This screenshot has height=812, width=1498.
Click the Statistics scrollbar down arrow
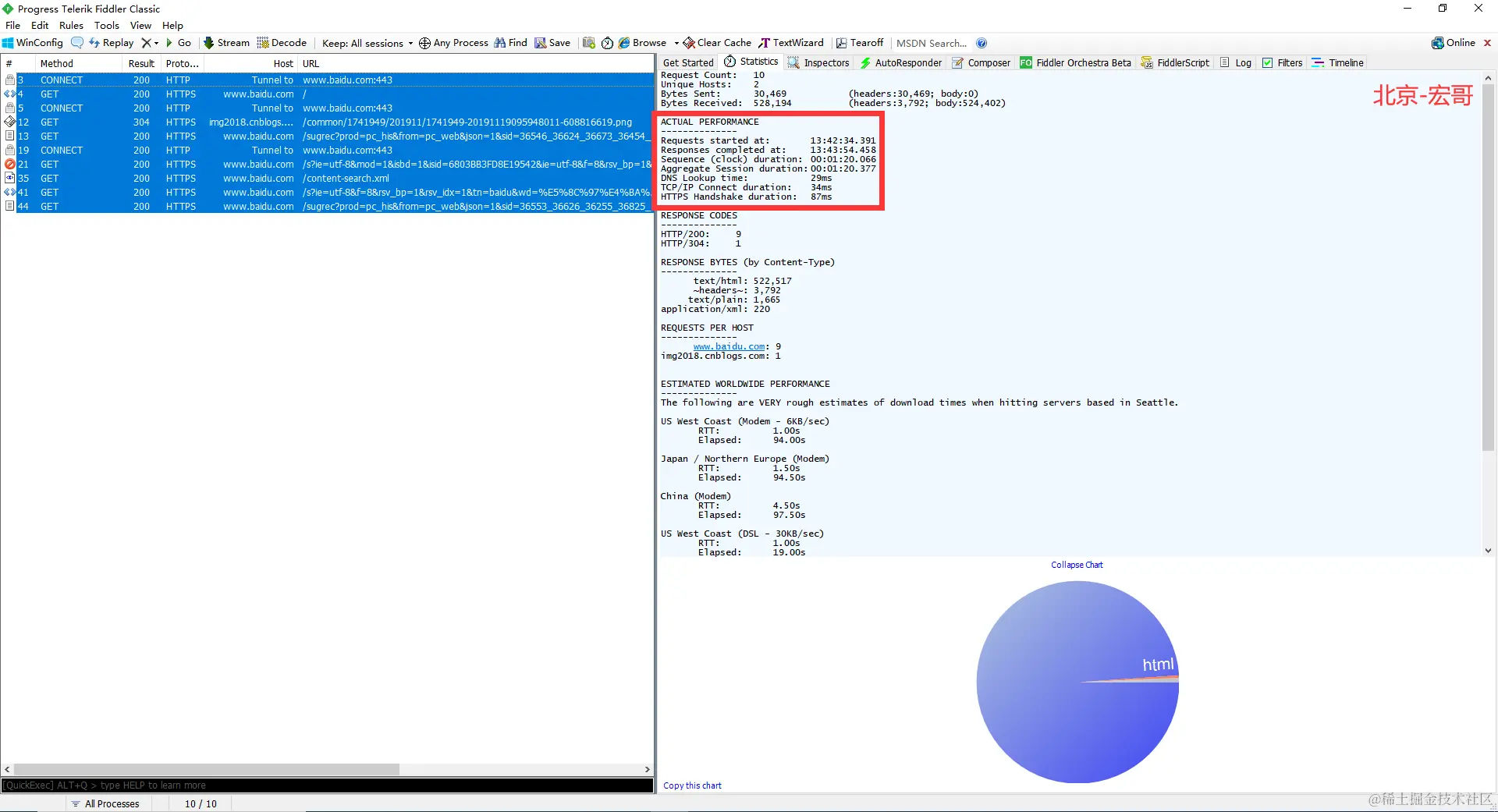(x=1488, y=550)
